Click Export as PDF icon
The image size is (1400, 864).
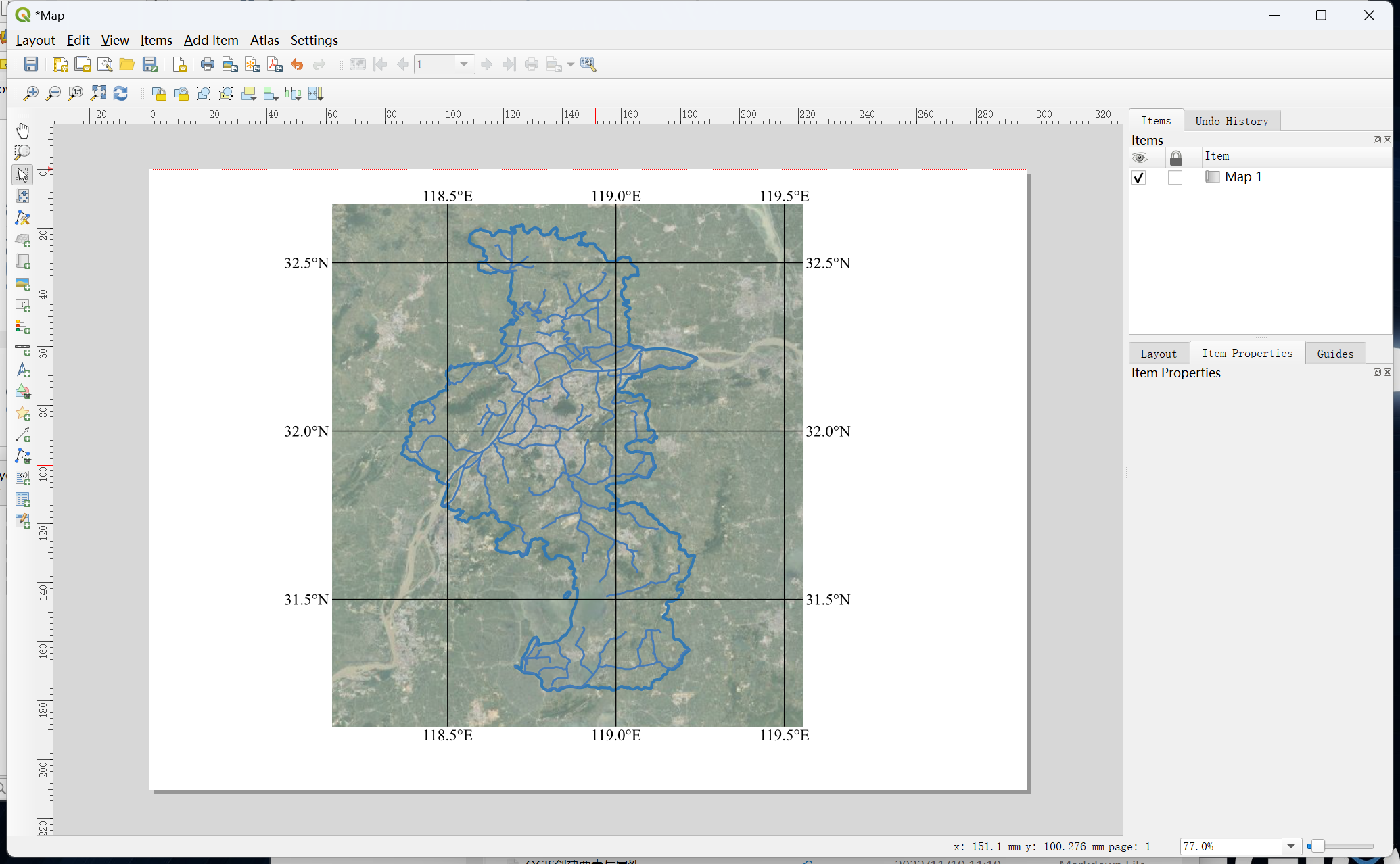pyautogui.click(x=275, y=64)
